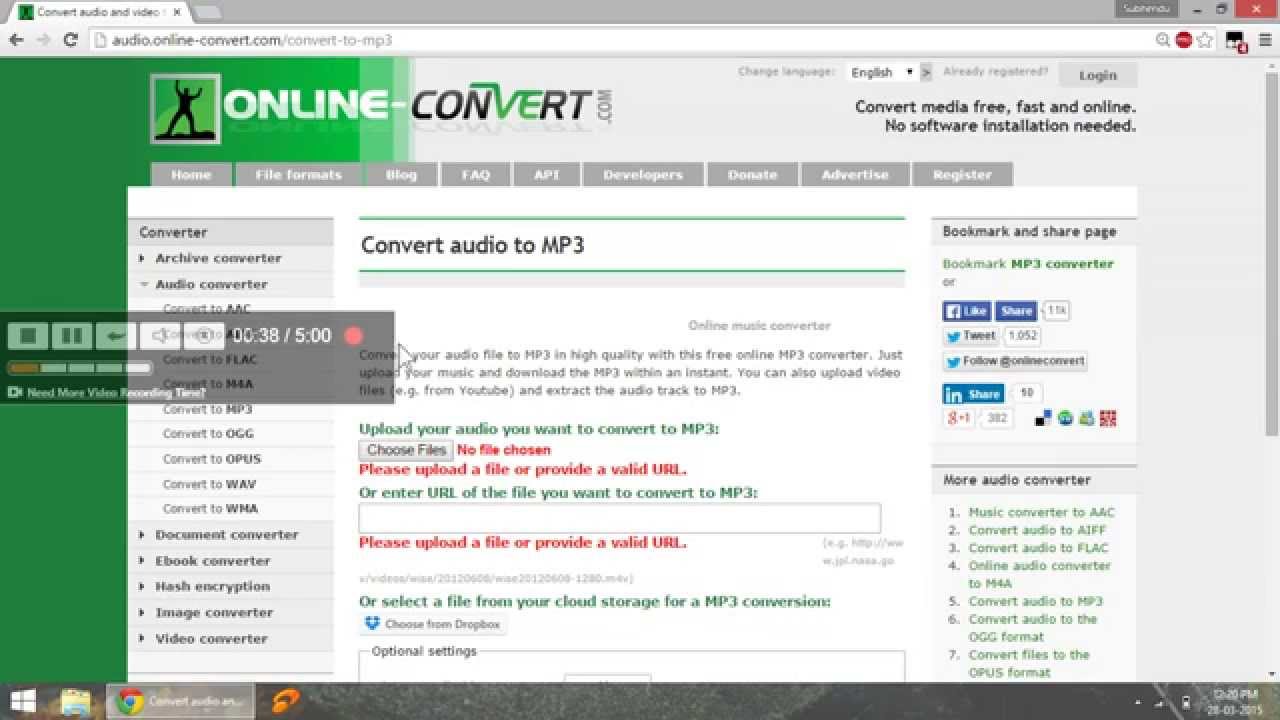Open Convert audio to AIFF link

pos(1037,530)
